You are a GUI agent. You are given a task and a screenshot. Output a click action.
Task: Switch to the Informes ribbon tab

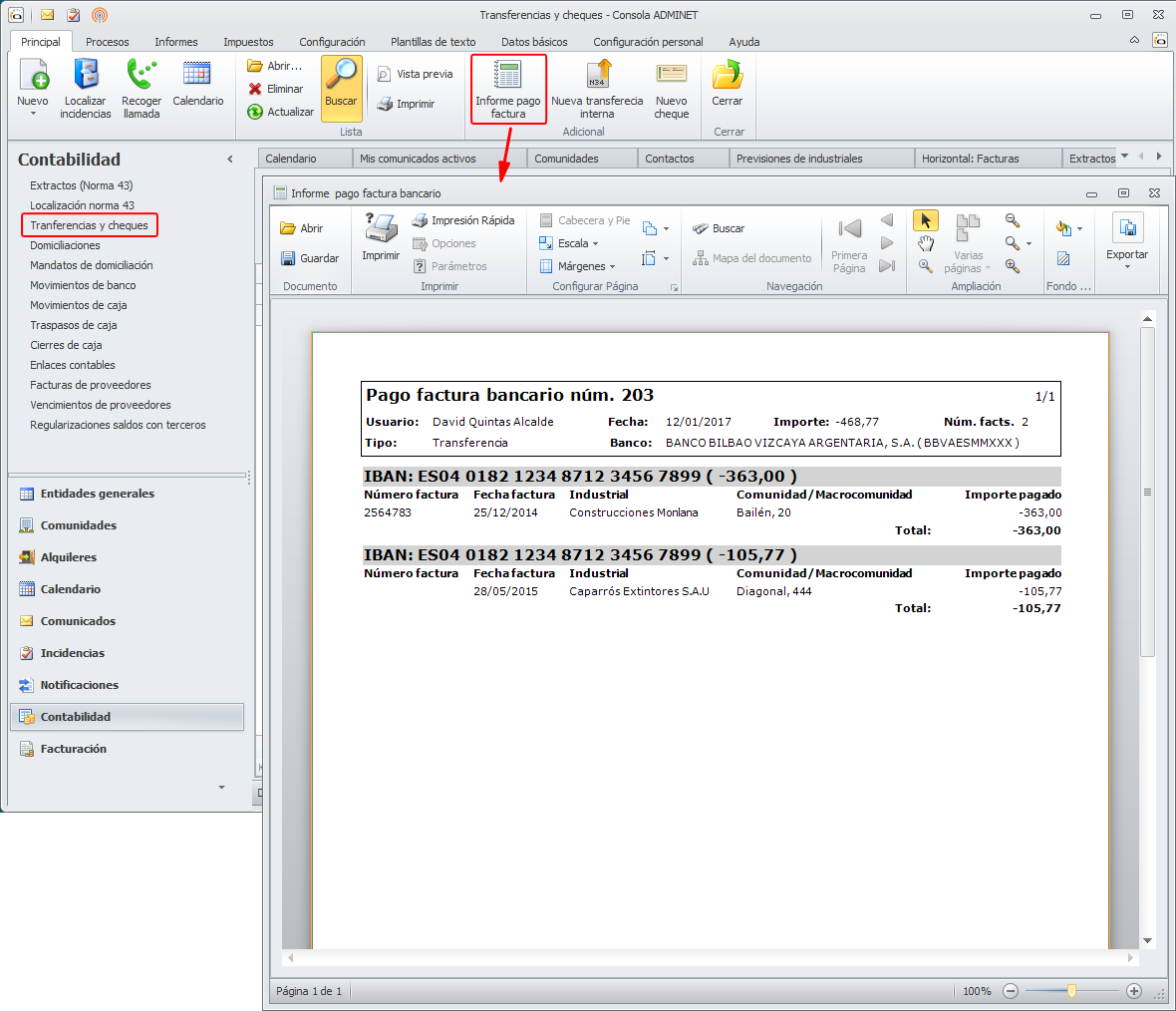pyautogui.click(x=175, y=42)
